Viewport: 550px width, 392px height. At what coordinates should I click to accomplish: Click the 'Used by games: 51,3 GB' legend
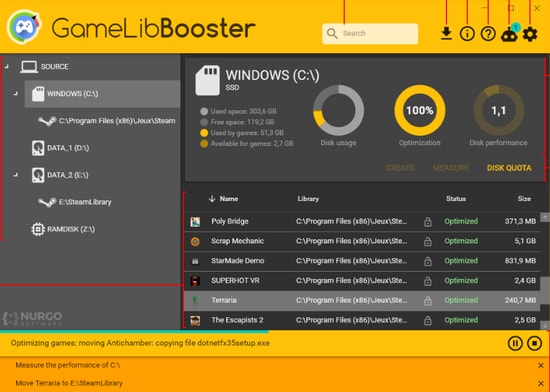pos(242,133)
